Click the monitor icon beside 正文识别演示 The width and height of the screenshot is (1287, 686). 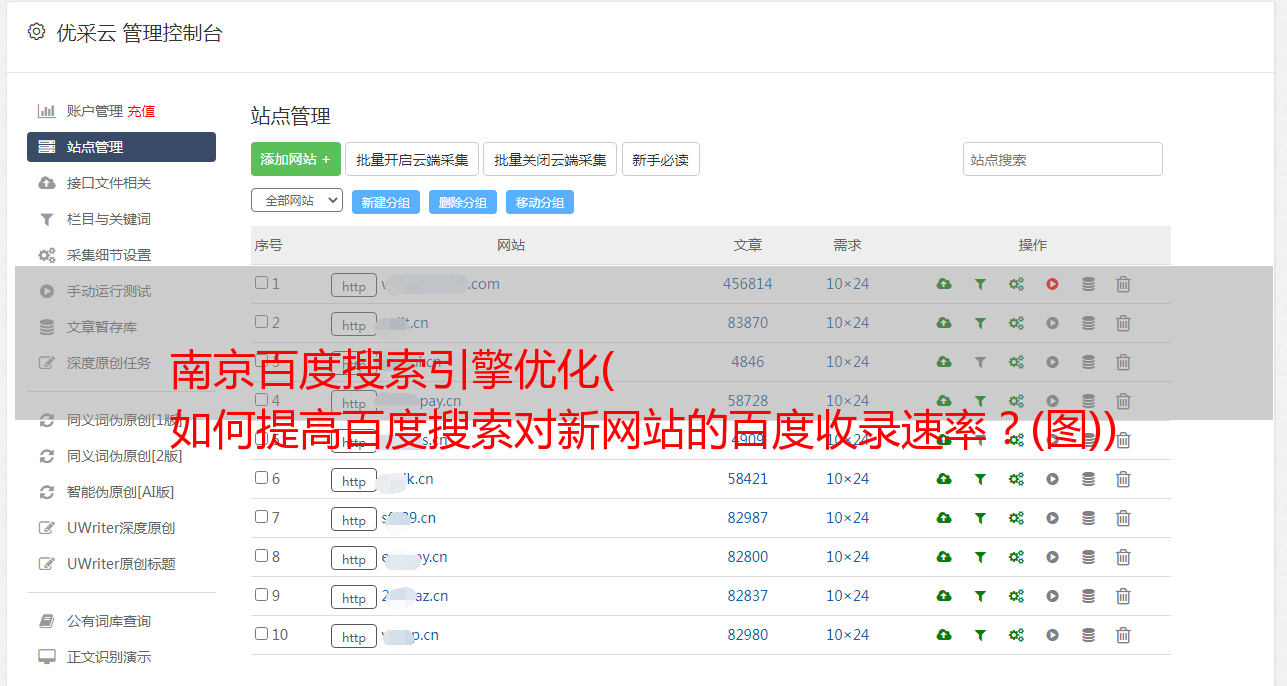(46, 657)
